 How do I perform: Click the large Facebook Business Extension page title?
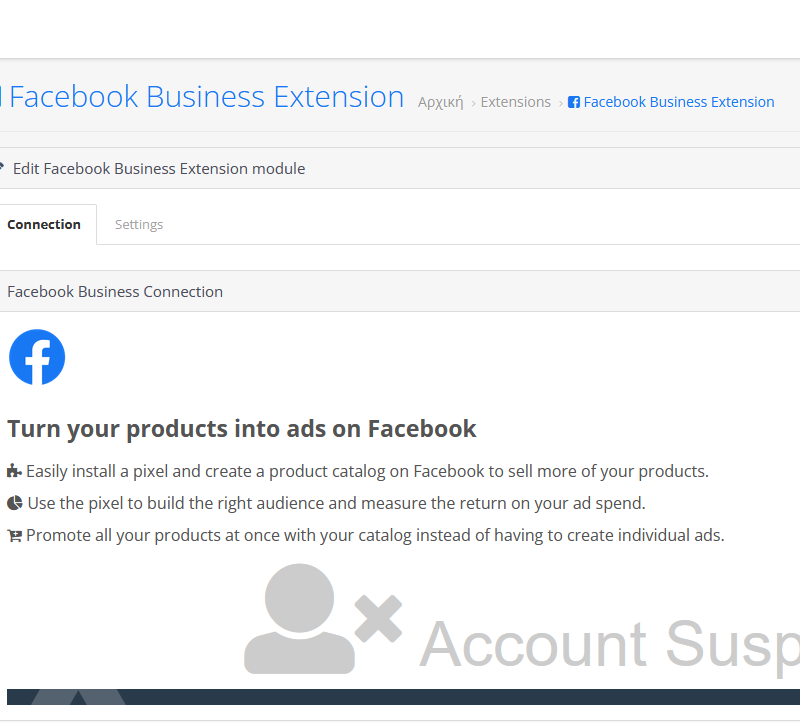(206, 96)
